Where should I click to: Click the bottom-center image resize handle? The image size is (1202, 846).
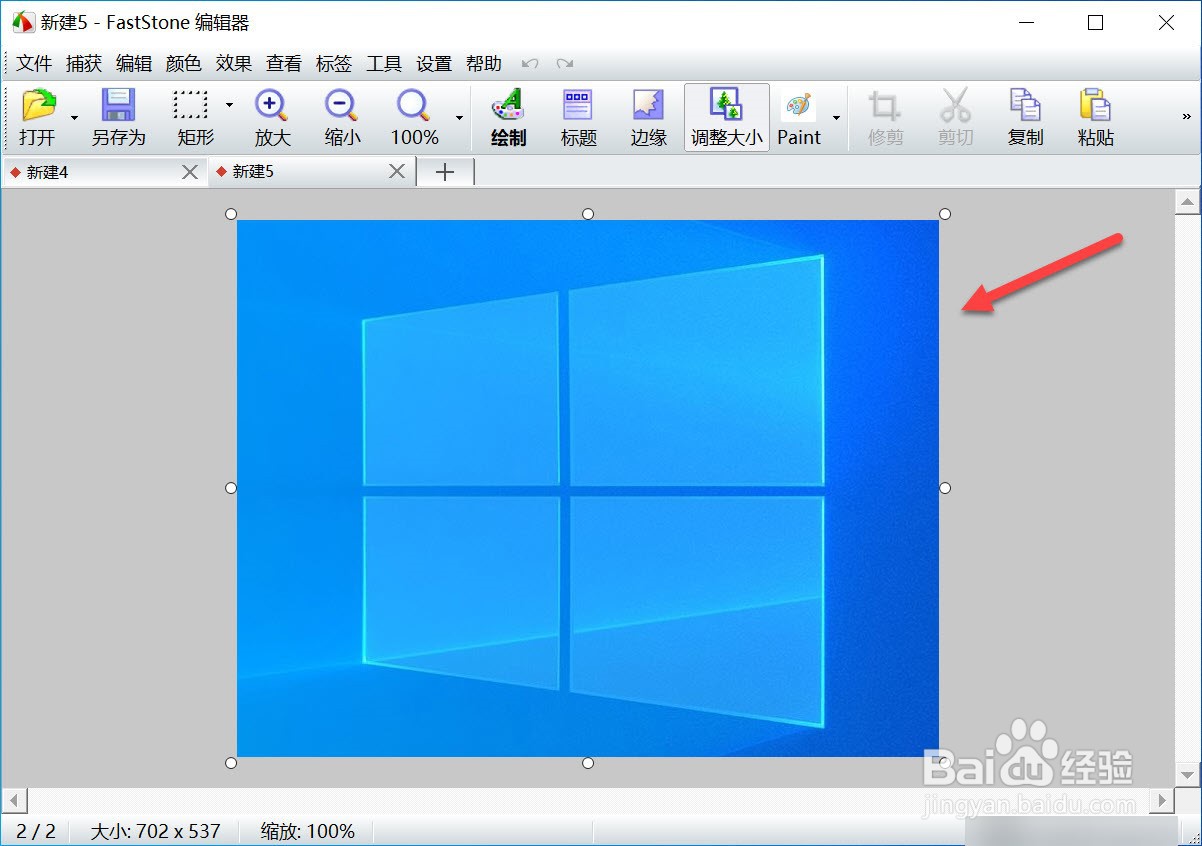point(588,763)
